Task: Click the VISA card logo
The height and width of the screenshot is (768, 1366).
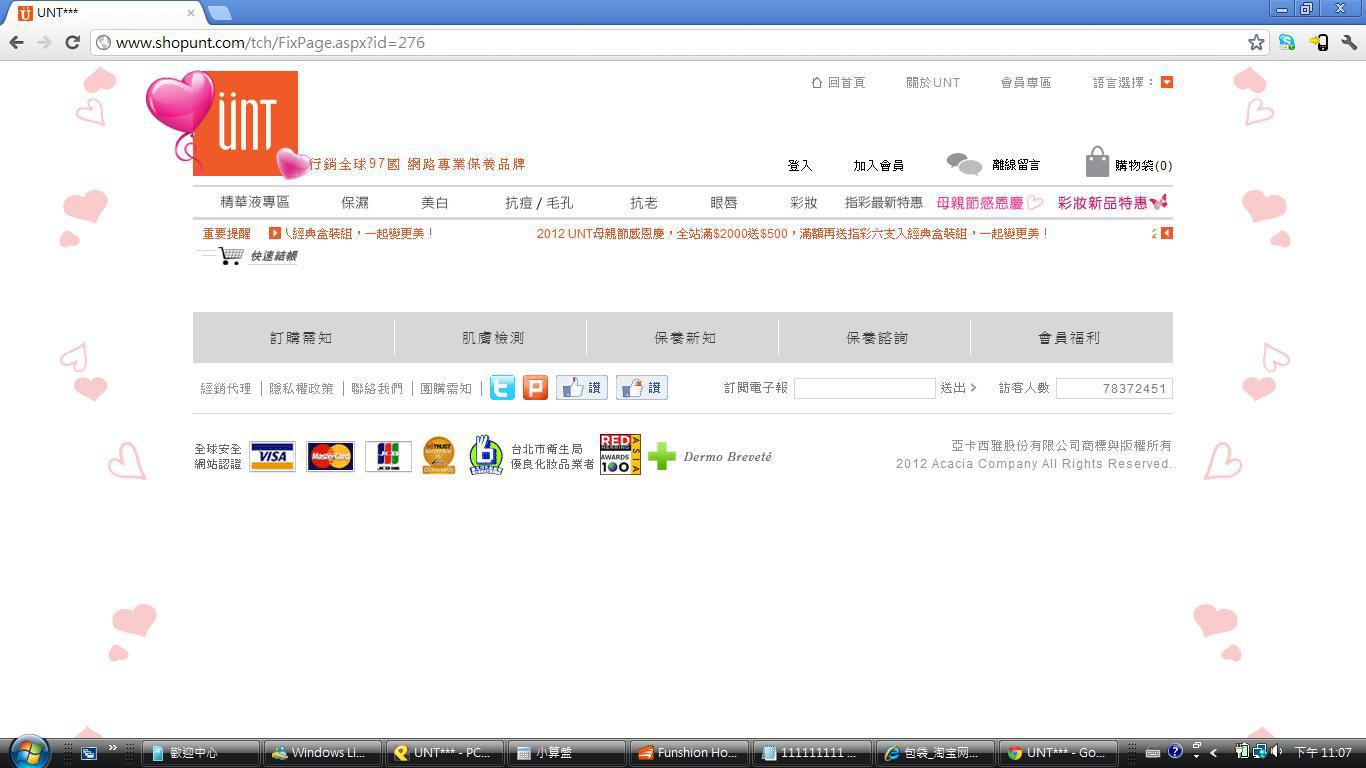Action: click(x=272, y=456)
